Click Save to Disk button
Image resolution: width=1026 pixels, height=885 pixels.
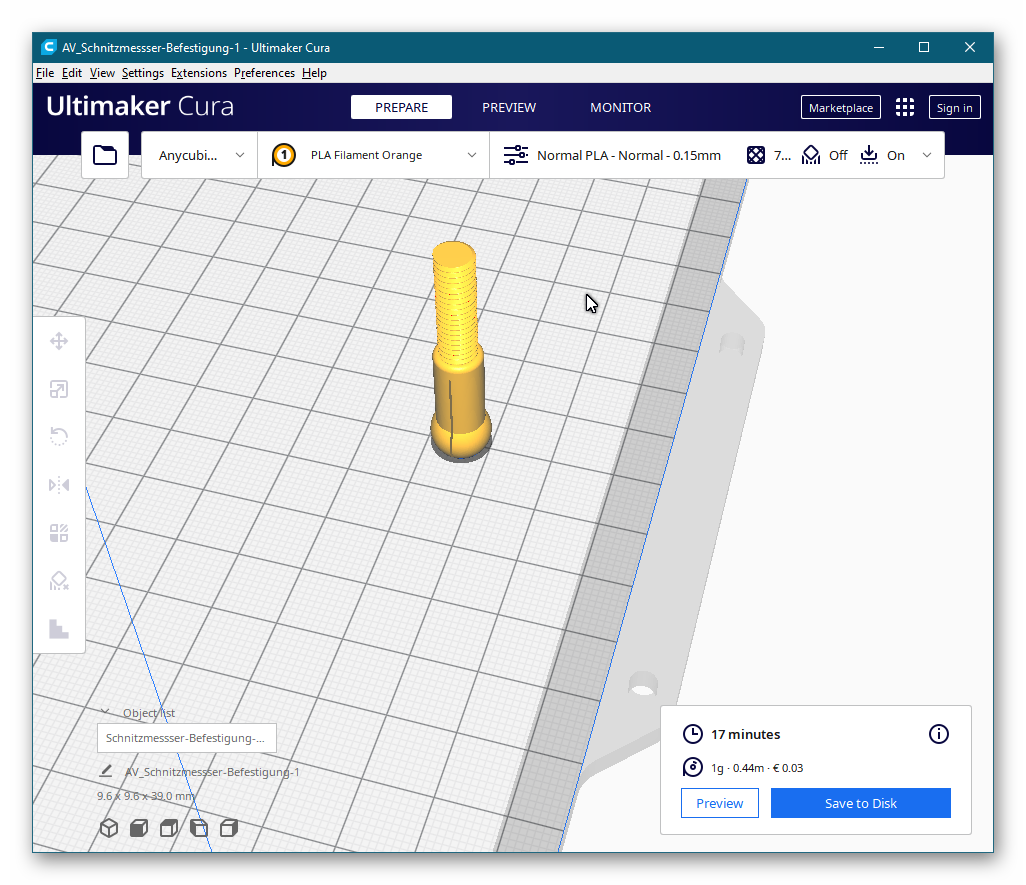(860, 803)
